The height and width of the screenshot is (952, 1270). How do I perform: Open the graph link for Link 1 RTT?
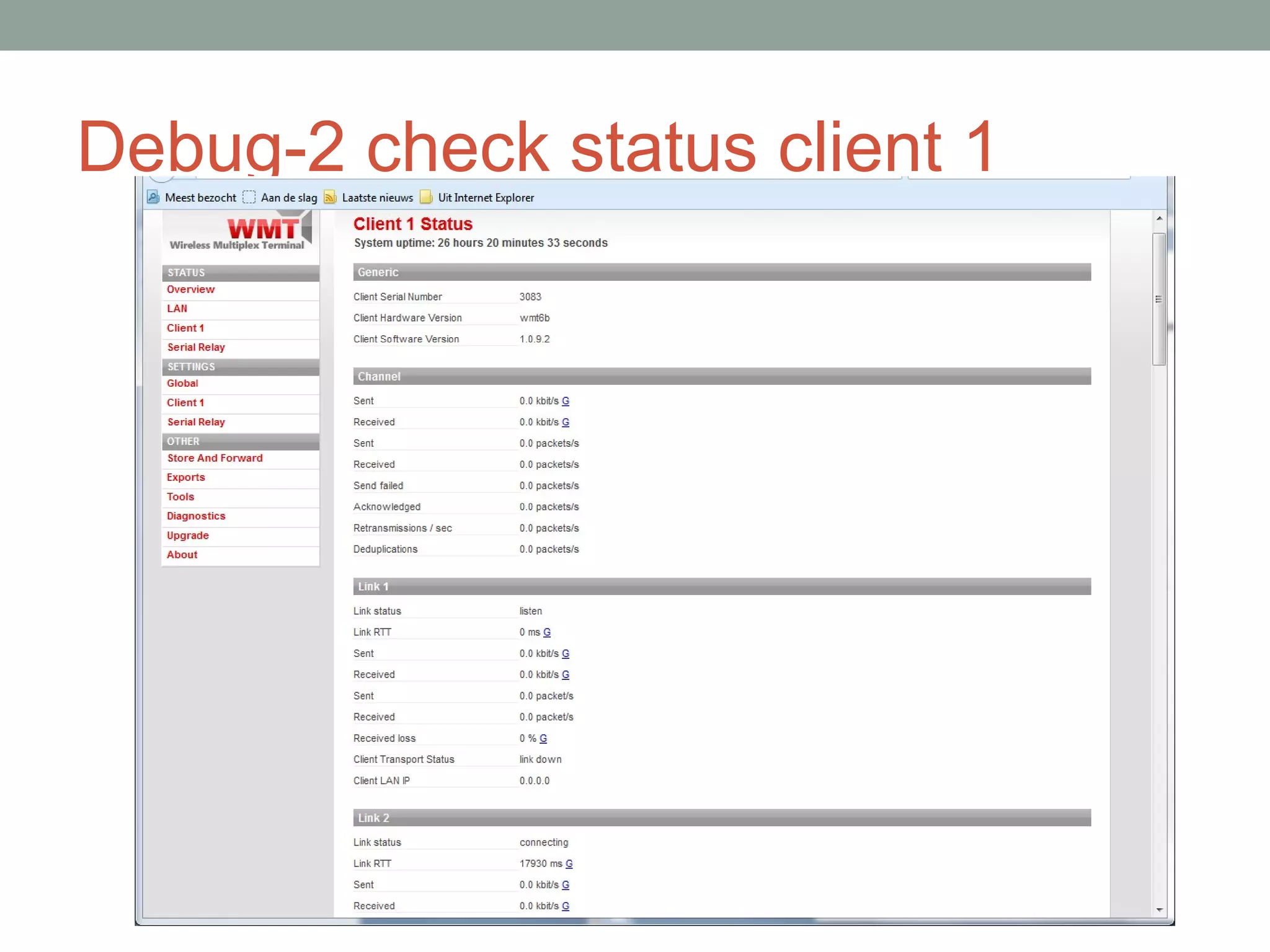pos(547,632)
